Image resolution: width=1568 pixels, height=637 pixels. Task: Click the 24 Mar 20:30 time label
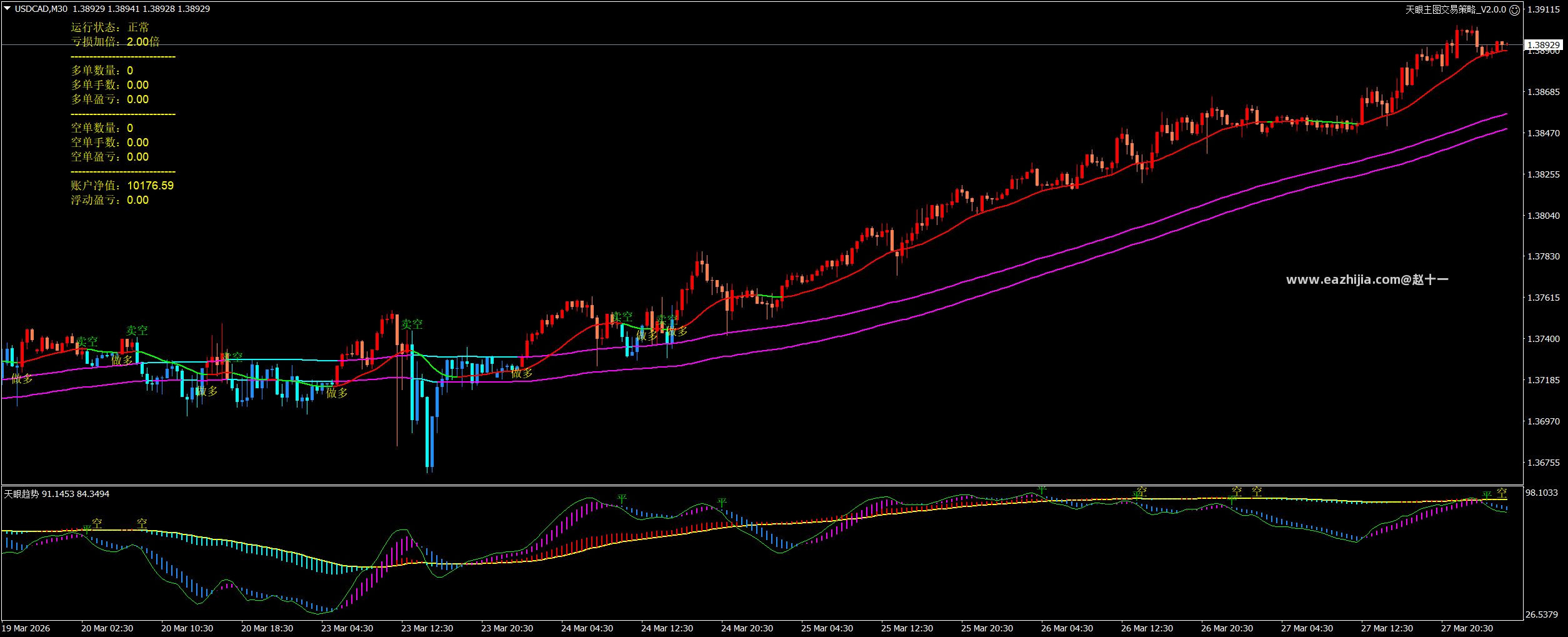coord(747,628)
